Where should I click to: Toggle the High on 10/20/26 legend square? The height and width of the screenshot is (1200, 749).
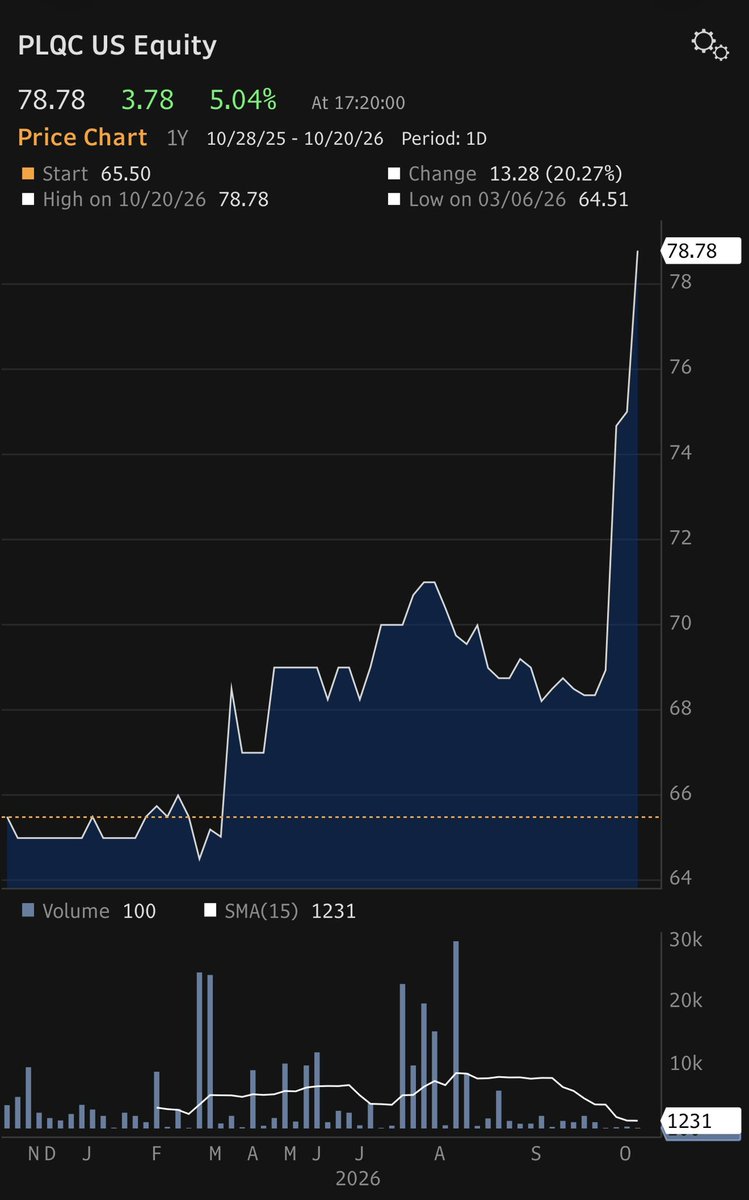point(27,200)
